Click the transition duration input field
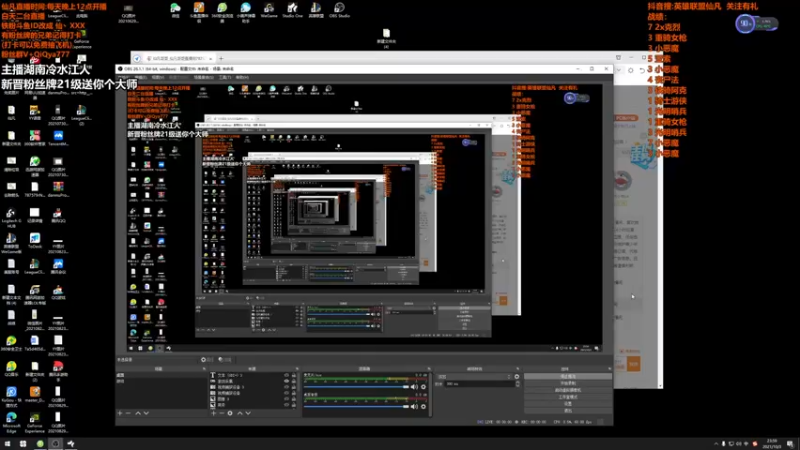This screenshot has width=800, height=450. coord(479,384)
